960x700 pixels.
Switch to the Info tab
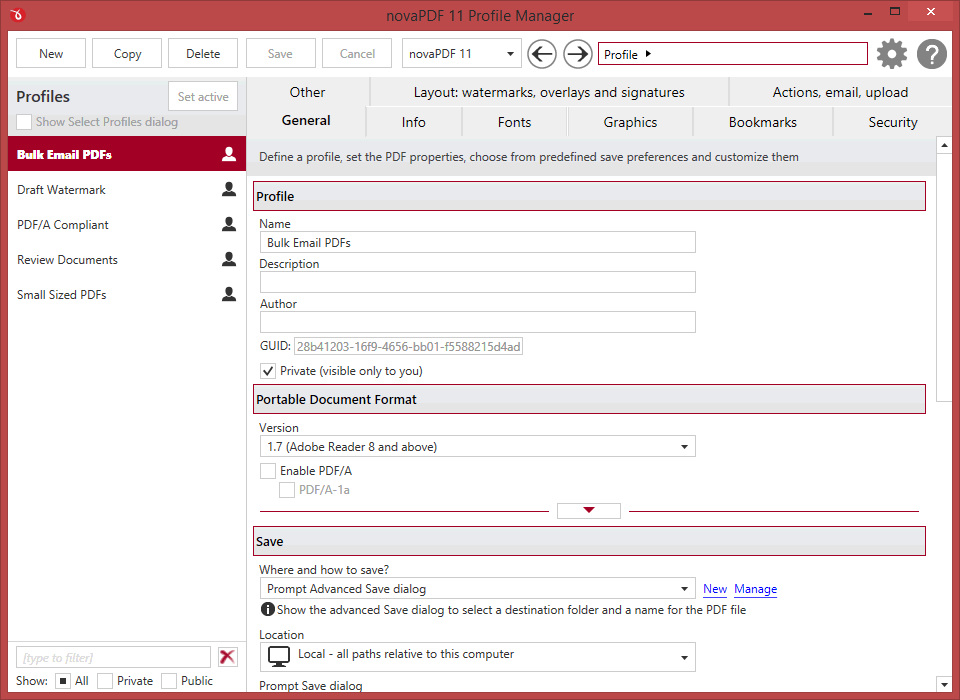click(414, 122)
